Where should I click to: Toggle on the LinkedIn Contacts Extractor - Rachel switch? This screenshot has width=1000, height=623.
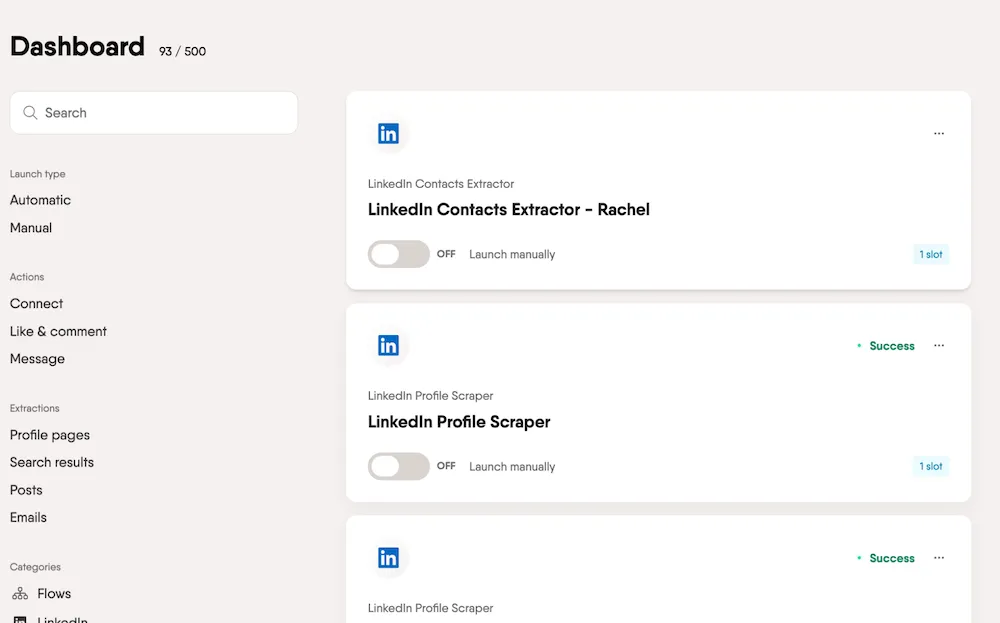click(x=398, y=254)
